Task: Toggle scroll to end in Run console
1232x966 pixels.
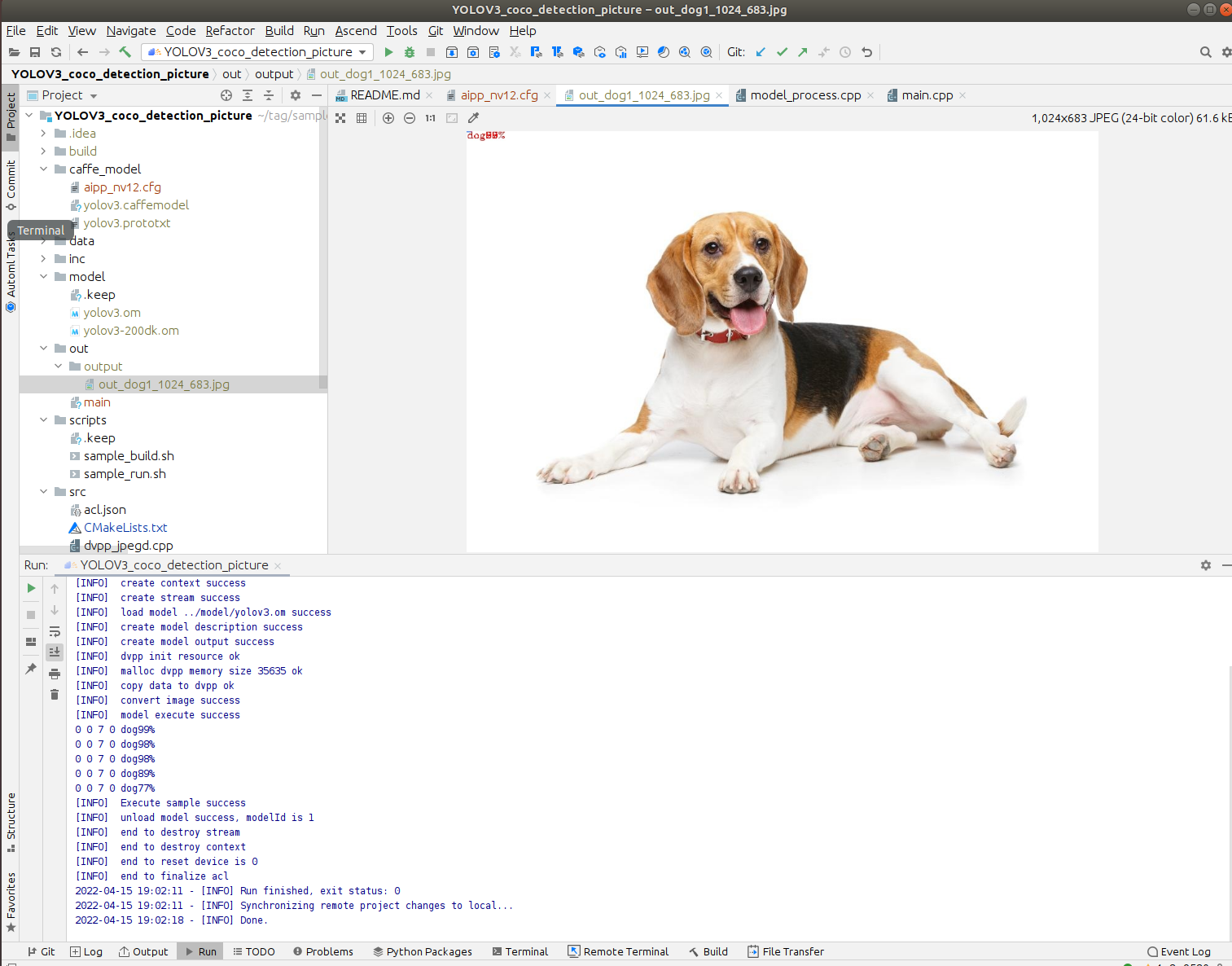Action: (55, 652)
